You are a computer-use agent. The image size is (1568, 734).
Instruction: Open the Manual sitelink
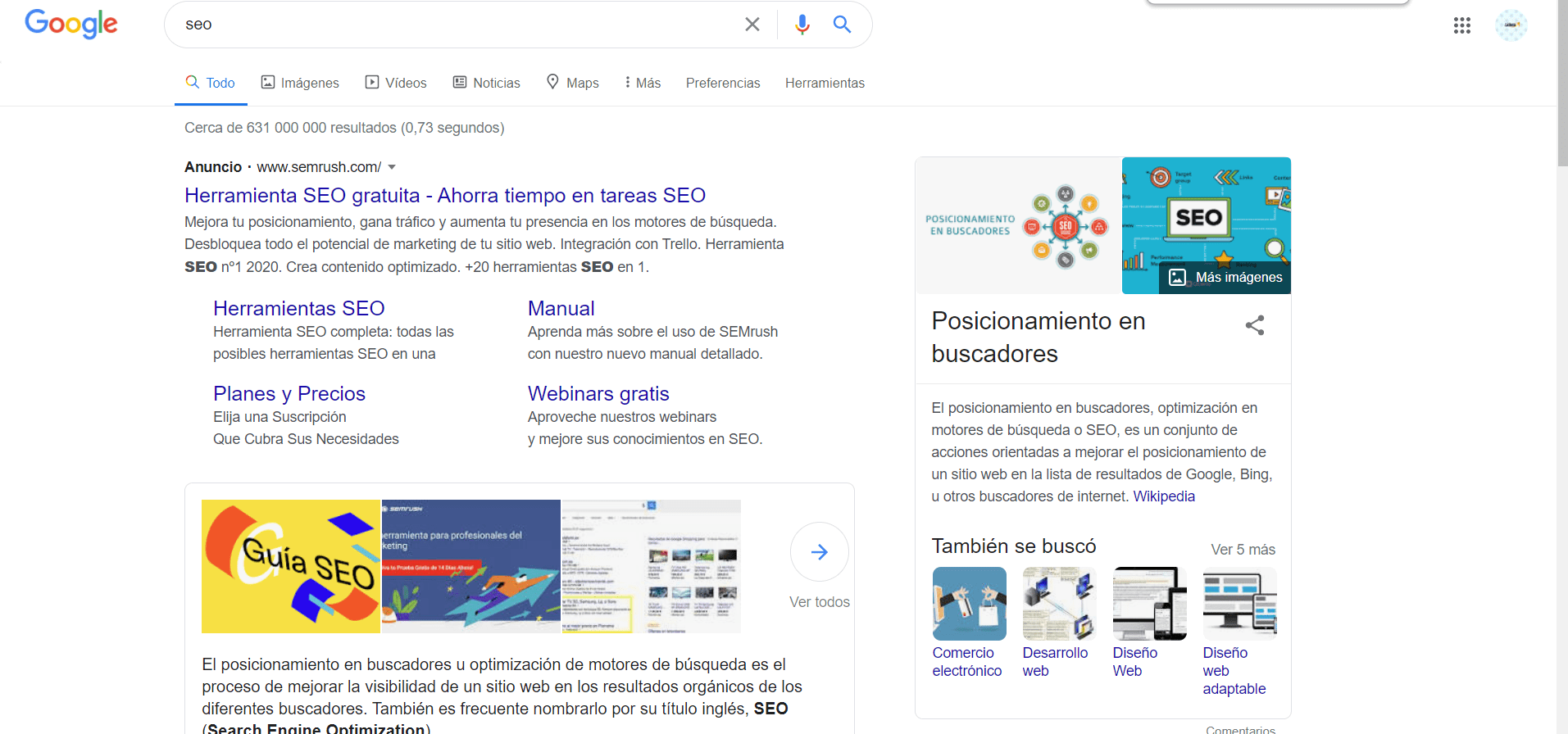(561, 308)
